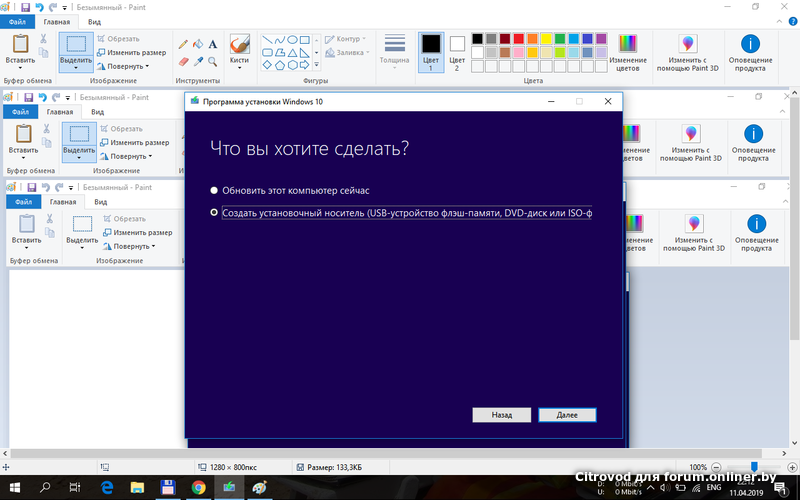
Task: Click the Copy icon in the top ribbon clipboard group
Action: (43, 52)
